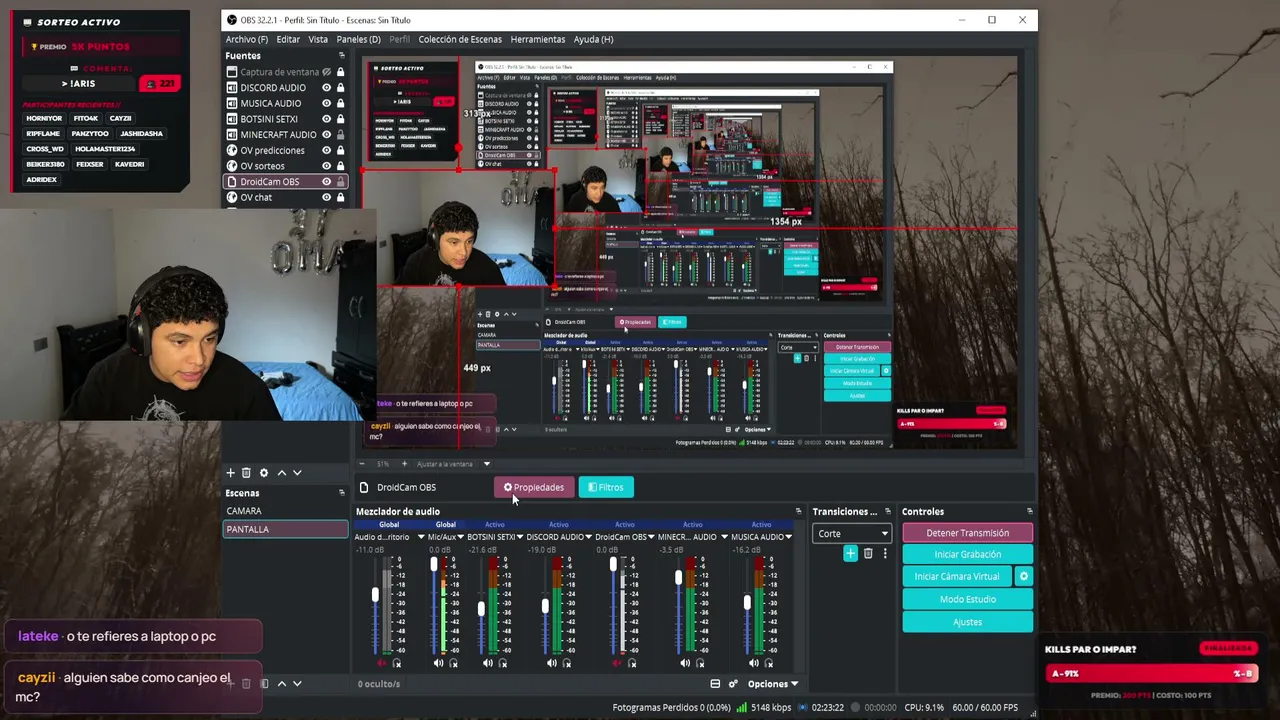Image resolution: width=1280 pixels, height=720 pixels.
Task: Click the MUSICA AUDIO volume fader handle
Action: click(747, 603)
